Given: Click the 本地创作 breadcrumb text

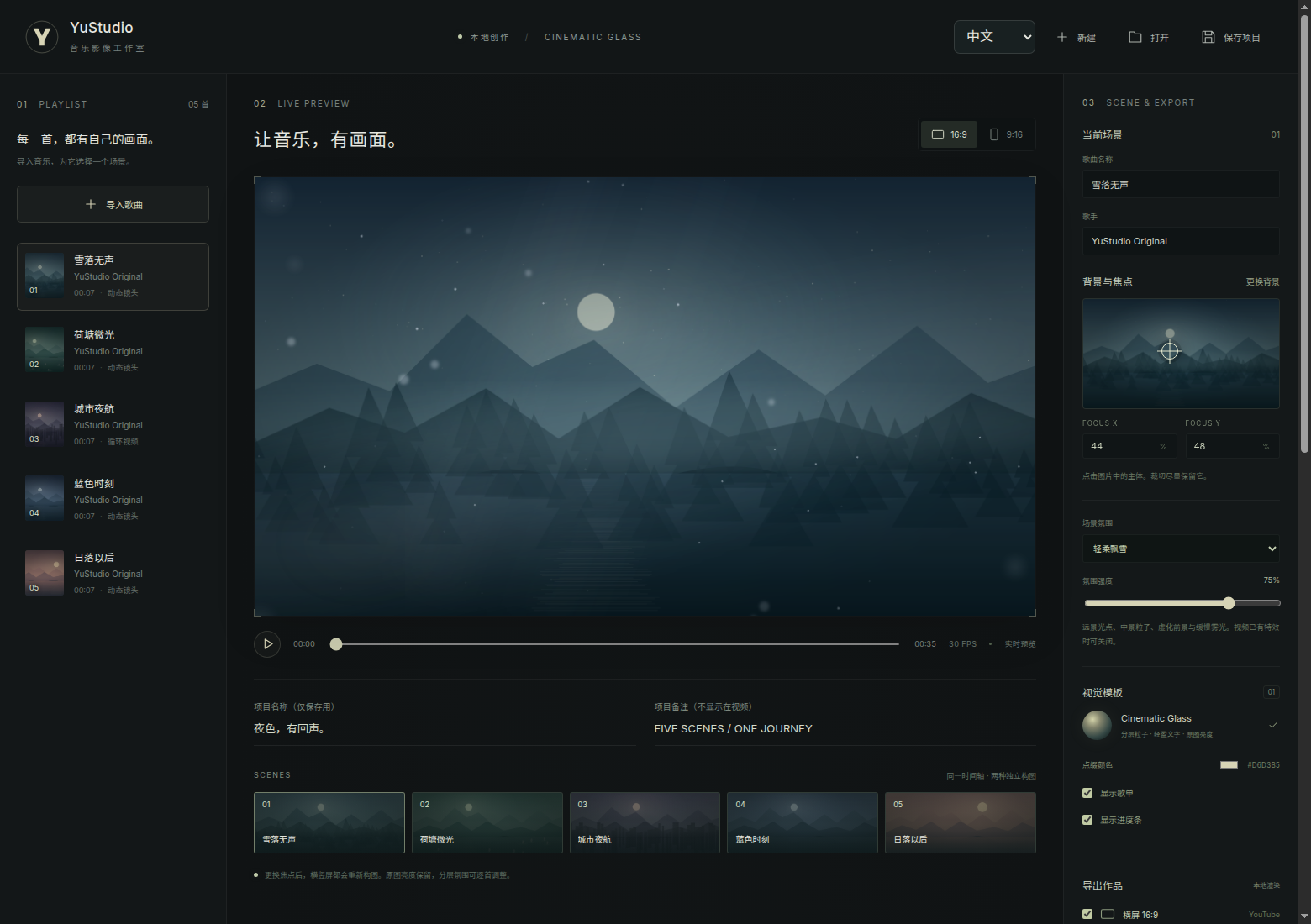Looking at the screenshot, I should pyautogui.click(x=489, y=38).
